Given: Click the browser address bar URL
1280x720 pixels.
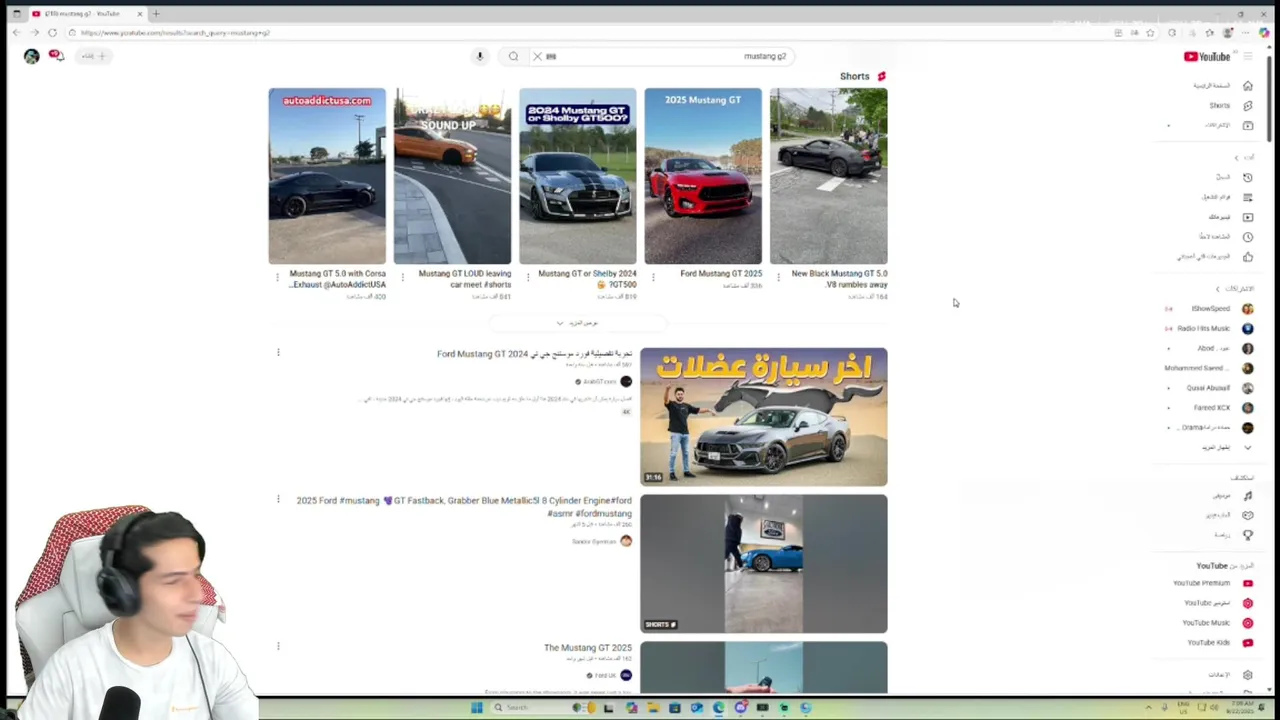Looking at the screenshot, I should (175, 33).
